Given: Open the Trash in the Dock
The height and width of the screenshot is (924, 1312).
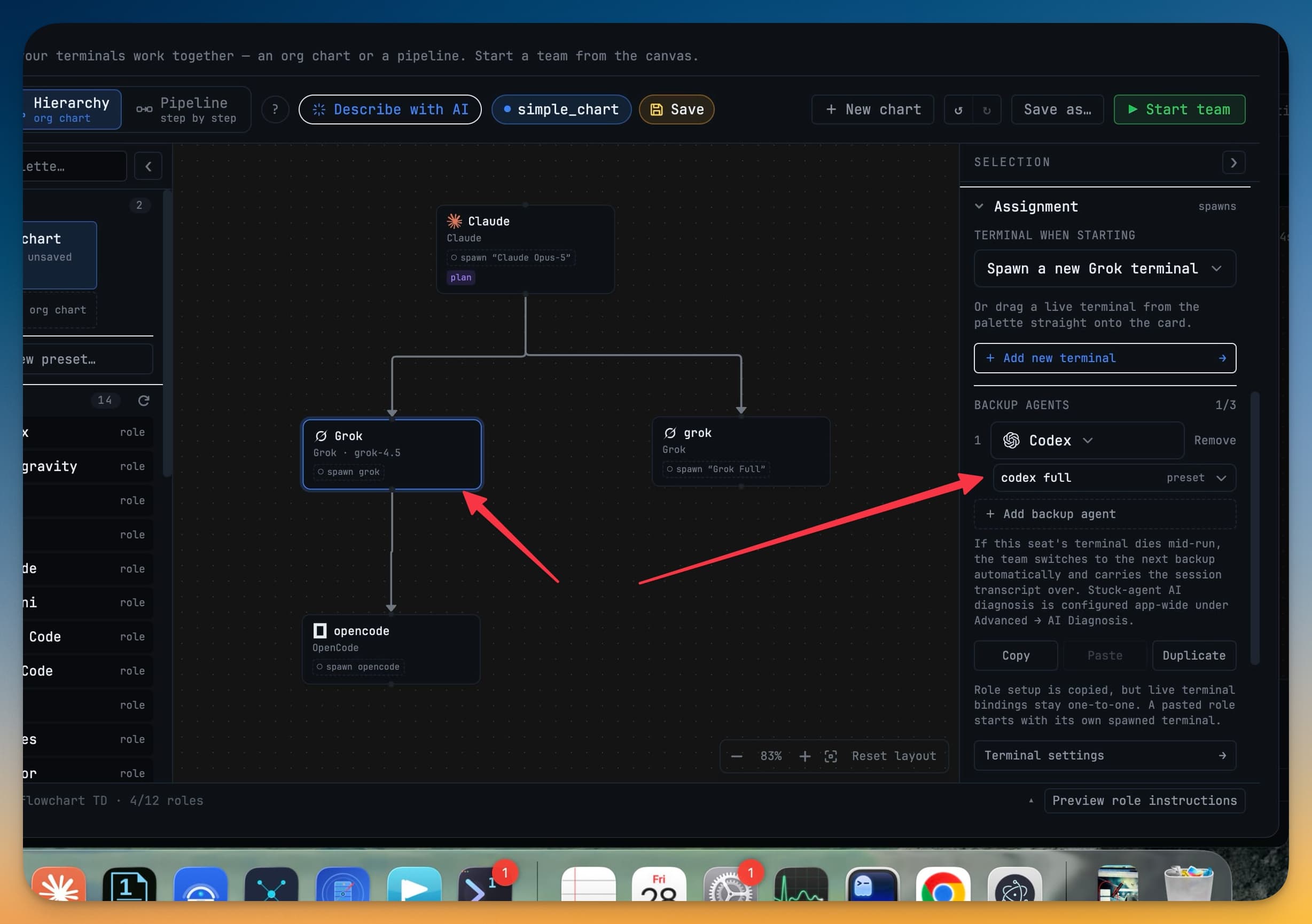Looking at the screenshot, I should [1188, 884].
